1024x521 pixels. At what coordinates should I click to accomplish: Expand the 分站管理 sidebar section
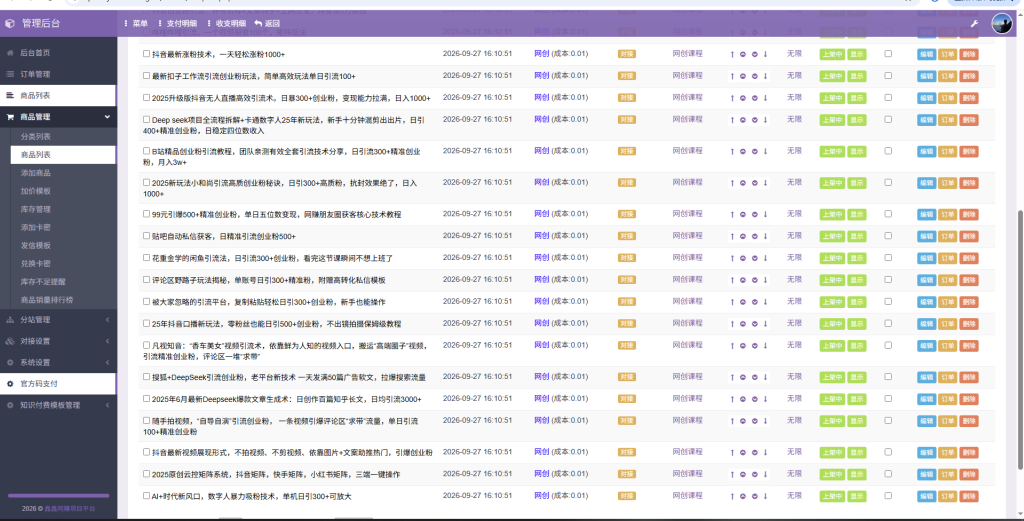(58, 320)
